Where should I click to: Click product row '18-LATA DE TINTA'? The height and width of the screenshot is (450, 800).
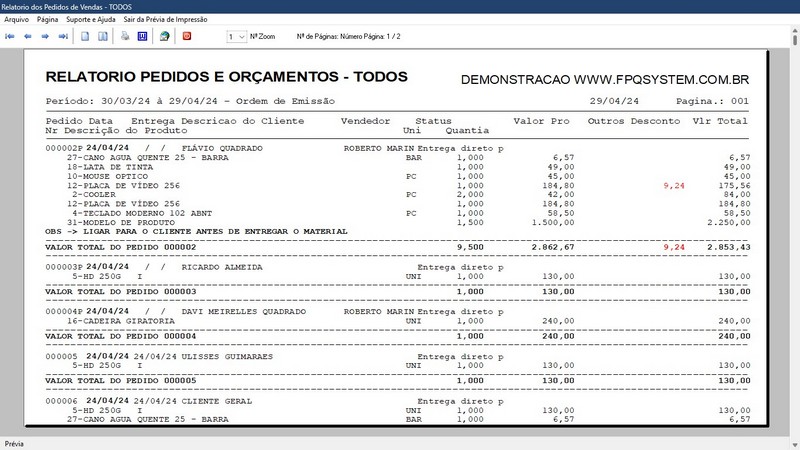click(x=110, y=167)
